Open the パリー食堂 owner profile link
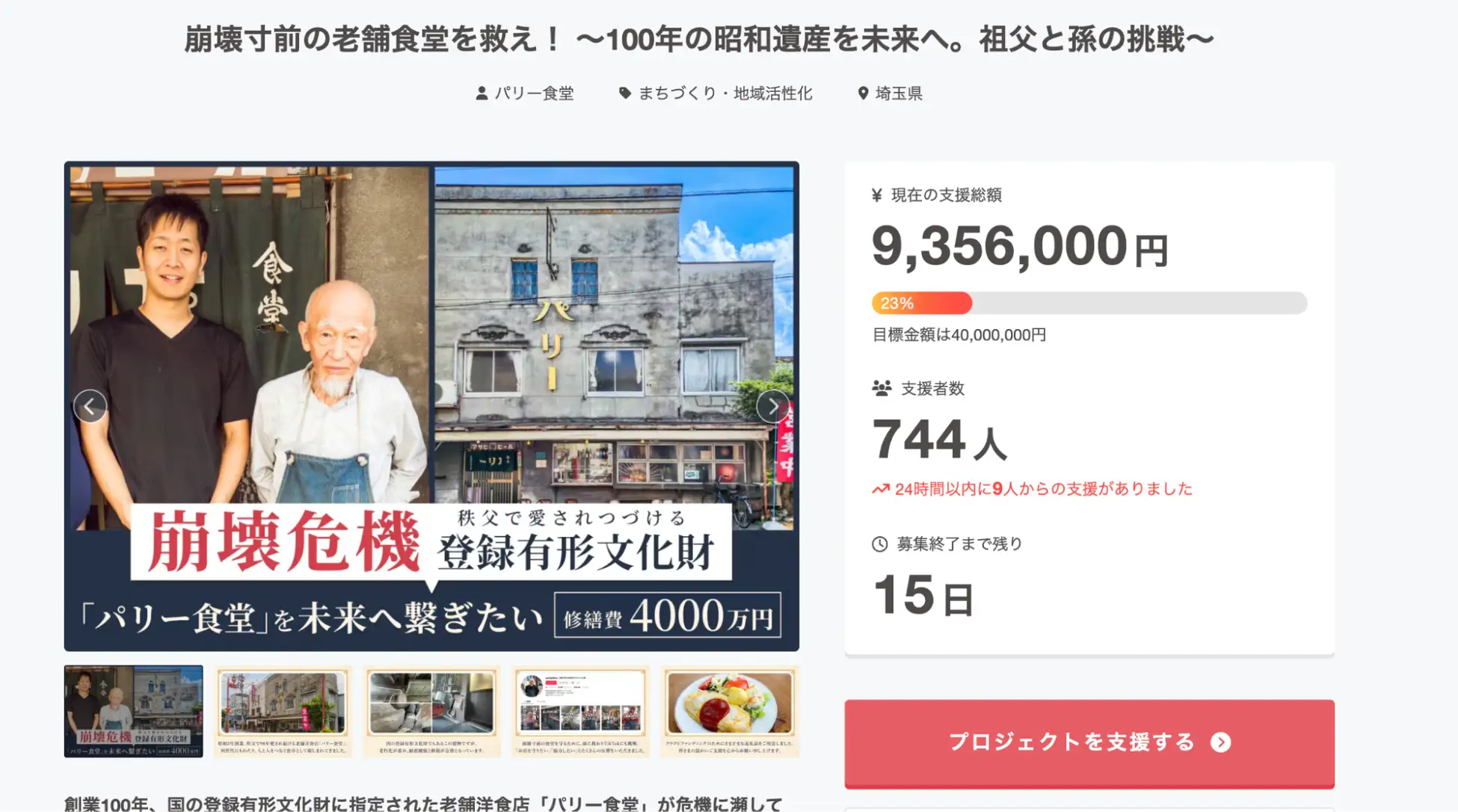The image size is (1458, 812). point(534,93)
